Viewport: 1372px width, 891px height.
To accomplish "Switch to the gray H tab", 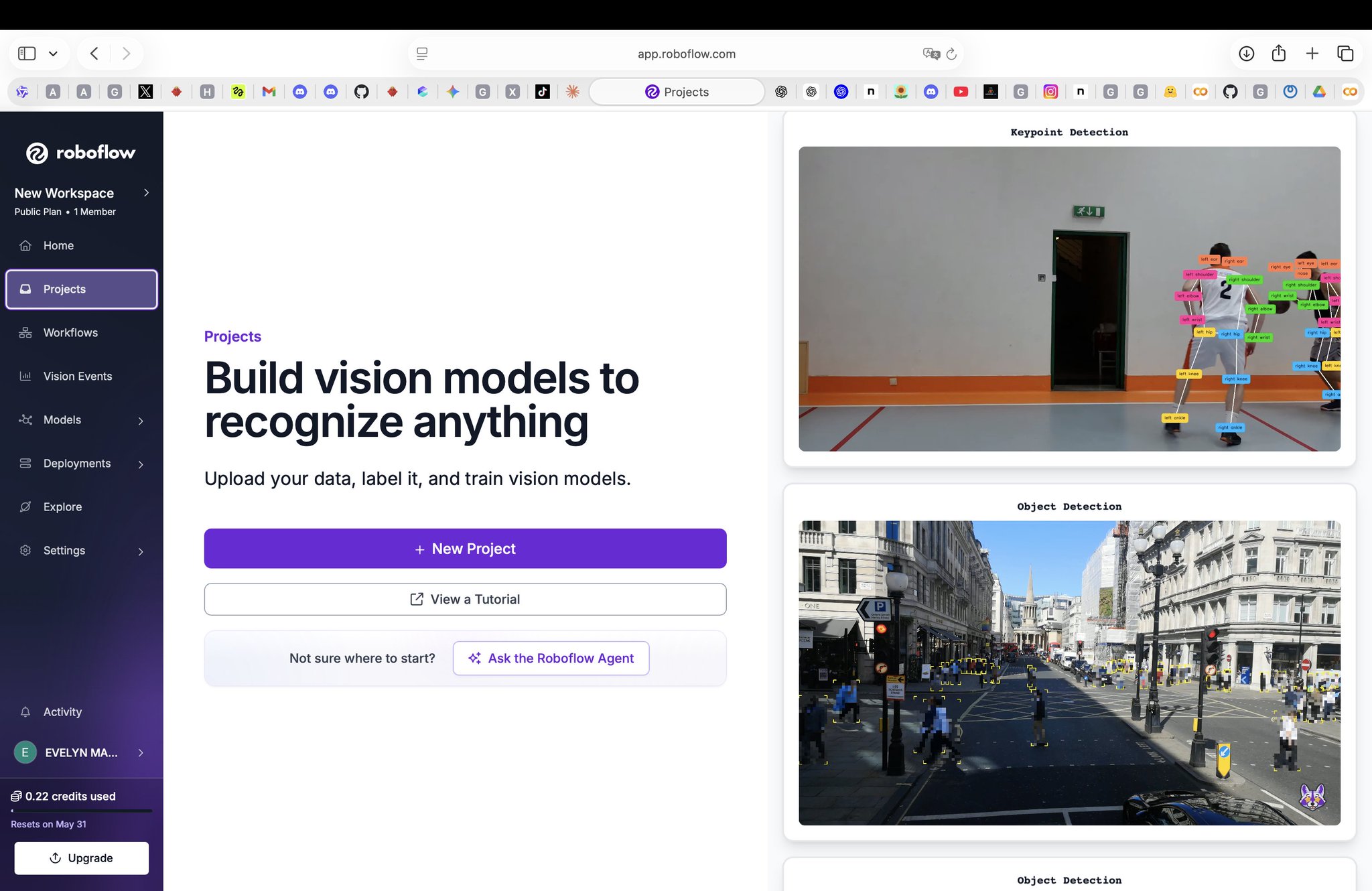I will click(208, 92).
